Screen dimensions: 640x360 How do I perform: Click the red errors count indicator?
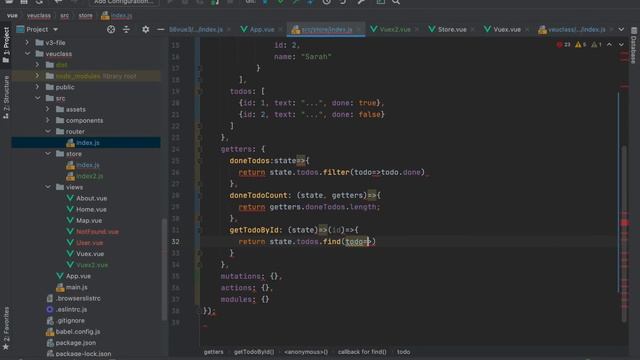(564, 44)
